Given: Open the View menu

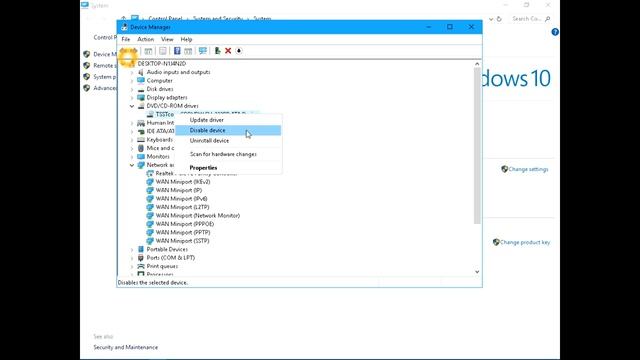Looking at the screenshot, I should pyautogui.click(x=167, y=39).
